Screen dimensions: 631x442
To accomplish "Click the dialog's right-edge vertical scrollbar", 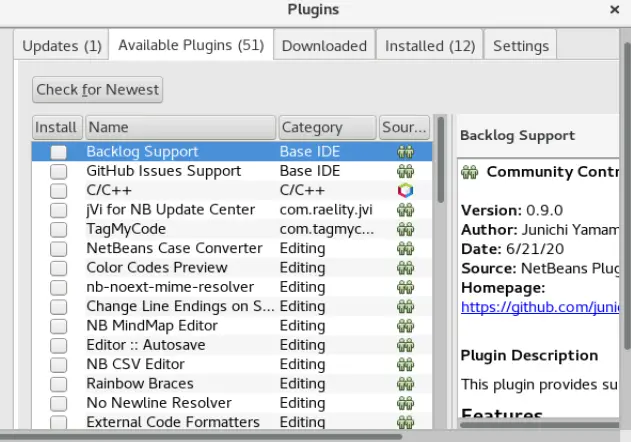I will (x=627, y=196).
